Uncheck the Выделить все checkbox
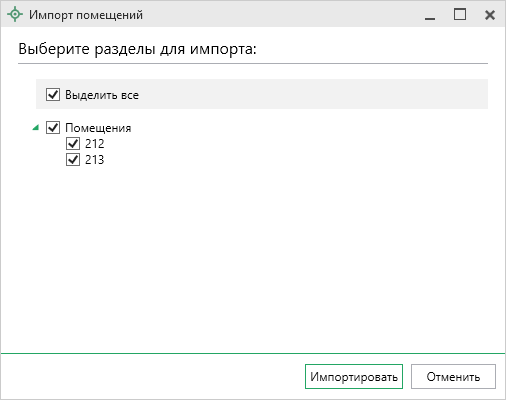The image size is (506, 400). click(x=53, y=95)
